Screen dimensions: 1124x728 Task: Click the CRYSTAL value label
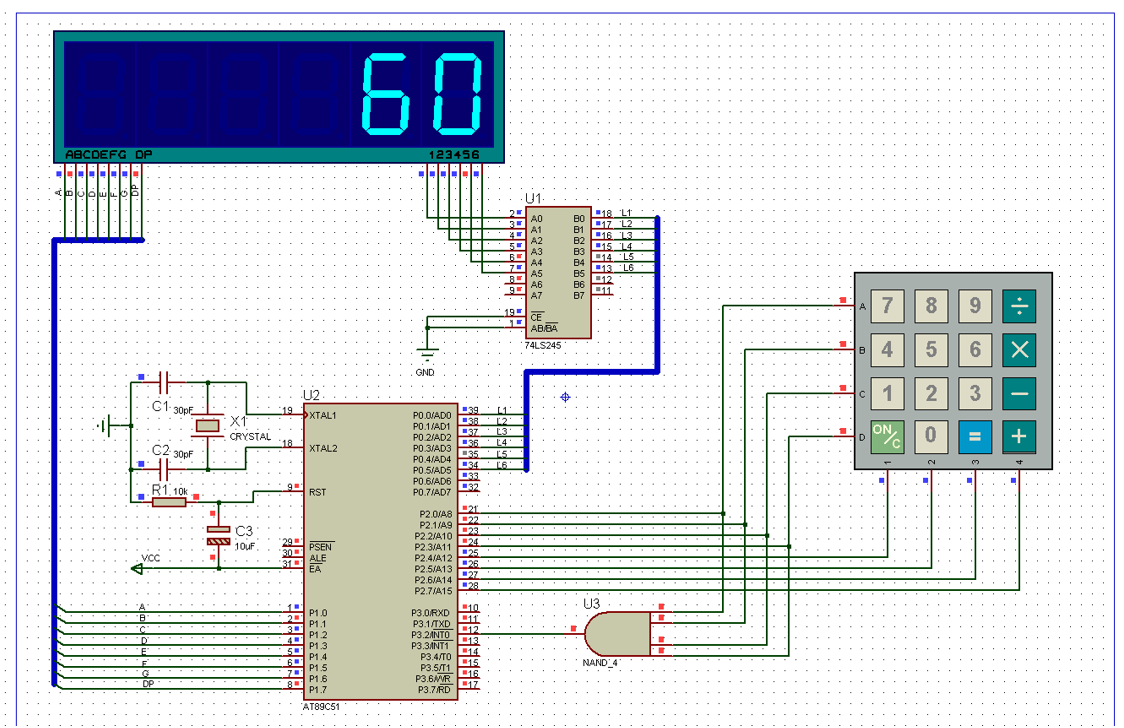point(250,436)
